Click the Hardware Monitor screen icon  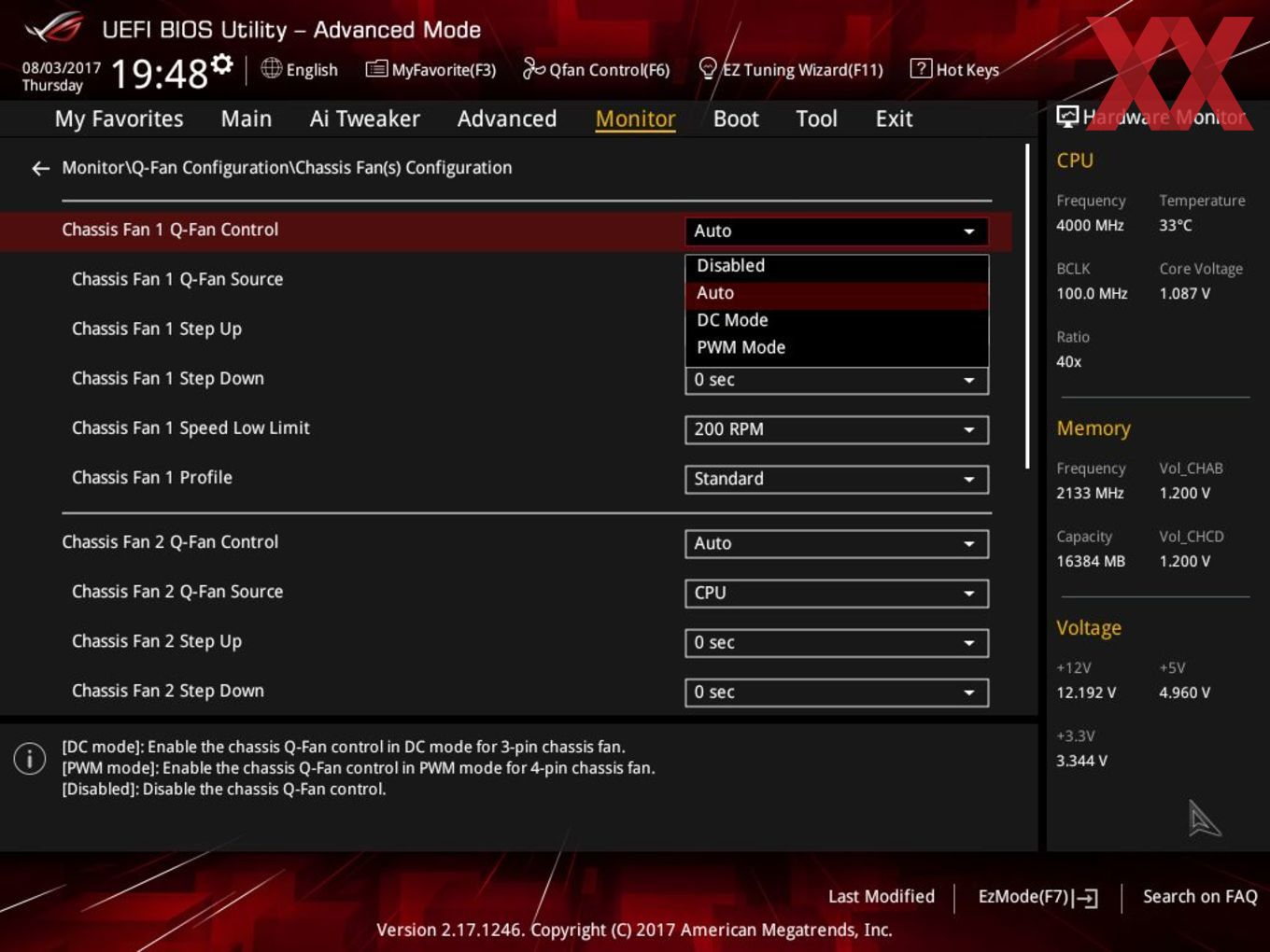[x=1066, y=117]
